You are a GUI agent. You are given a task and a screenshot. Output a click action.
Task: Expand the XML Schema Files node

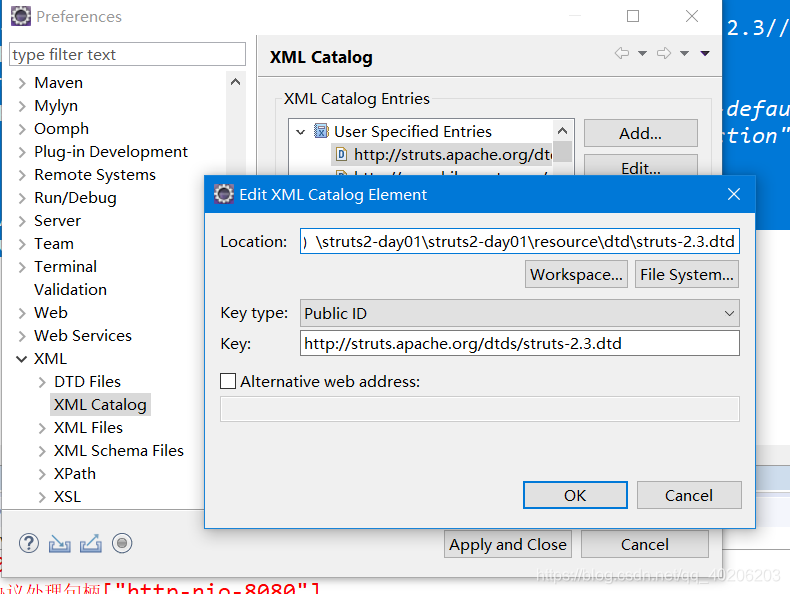coord(42,451)
